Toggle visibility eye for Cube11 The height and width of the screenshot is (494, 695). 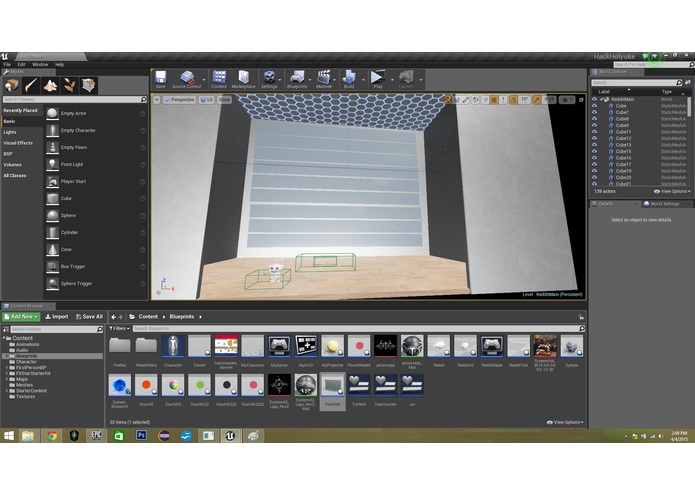pos(594,132)
